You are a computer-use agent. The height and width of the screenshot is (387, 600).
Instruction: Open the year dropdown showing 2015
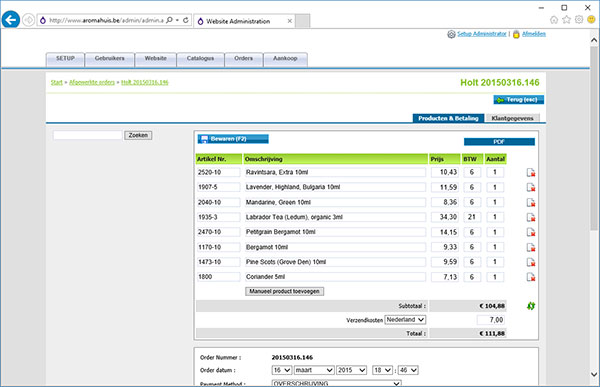coord(352,370)
